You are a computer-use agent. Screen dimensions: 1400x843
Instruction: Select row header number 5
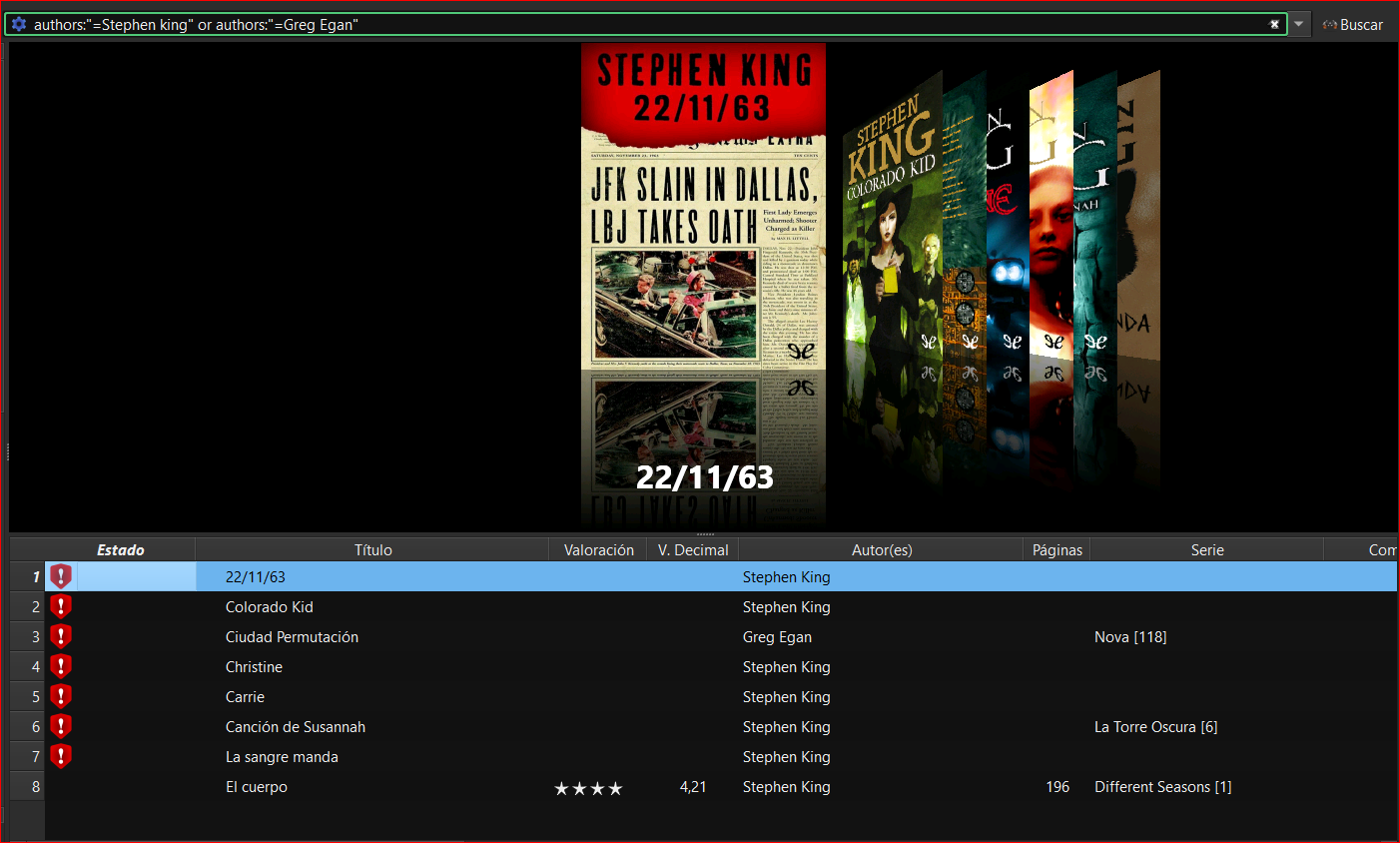(28, 696)
